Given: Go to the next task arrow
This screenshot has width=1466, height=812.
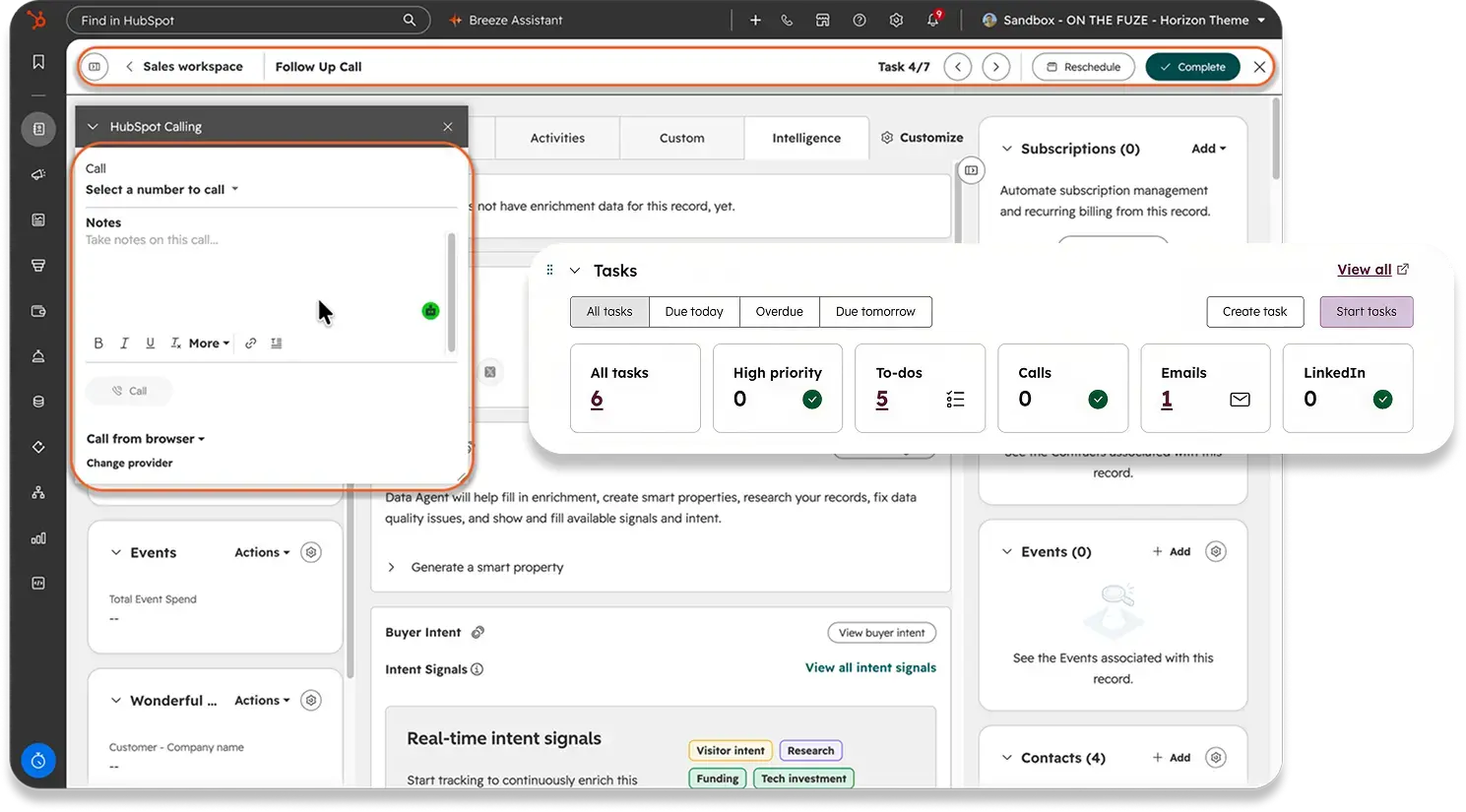Looking at the screenshot, I should click(996, 67).
